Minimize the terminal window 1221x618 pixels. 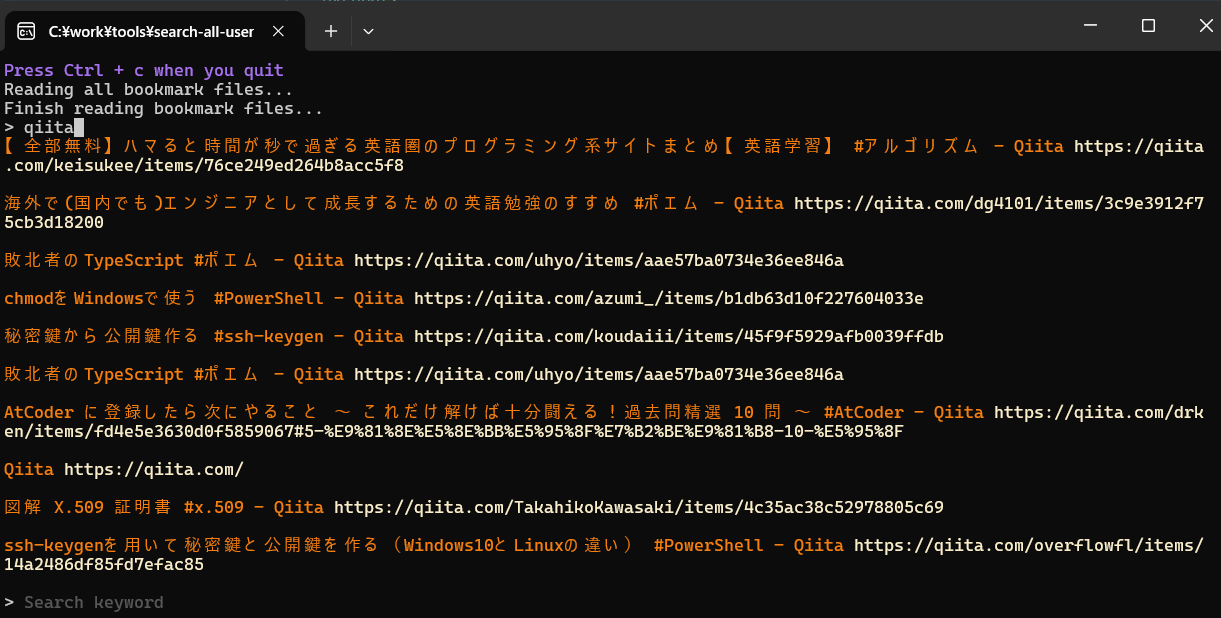[1094, 26]
